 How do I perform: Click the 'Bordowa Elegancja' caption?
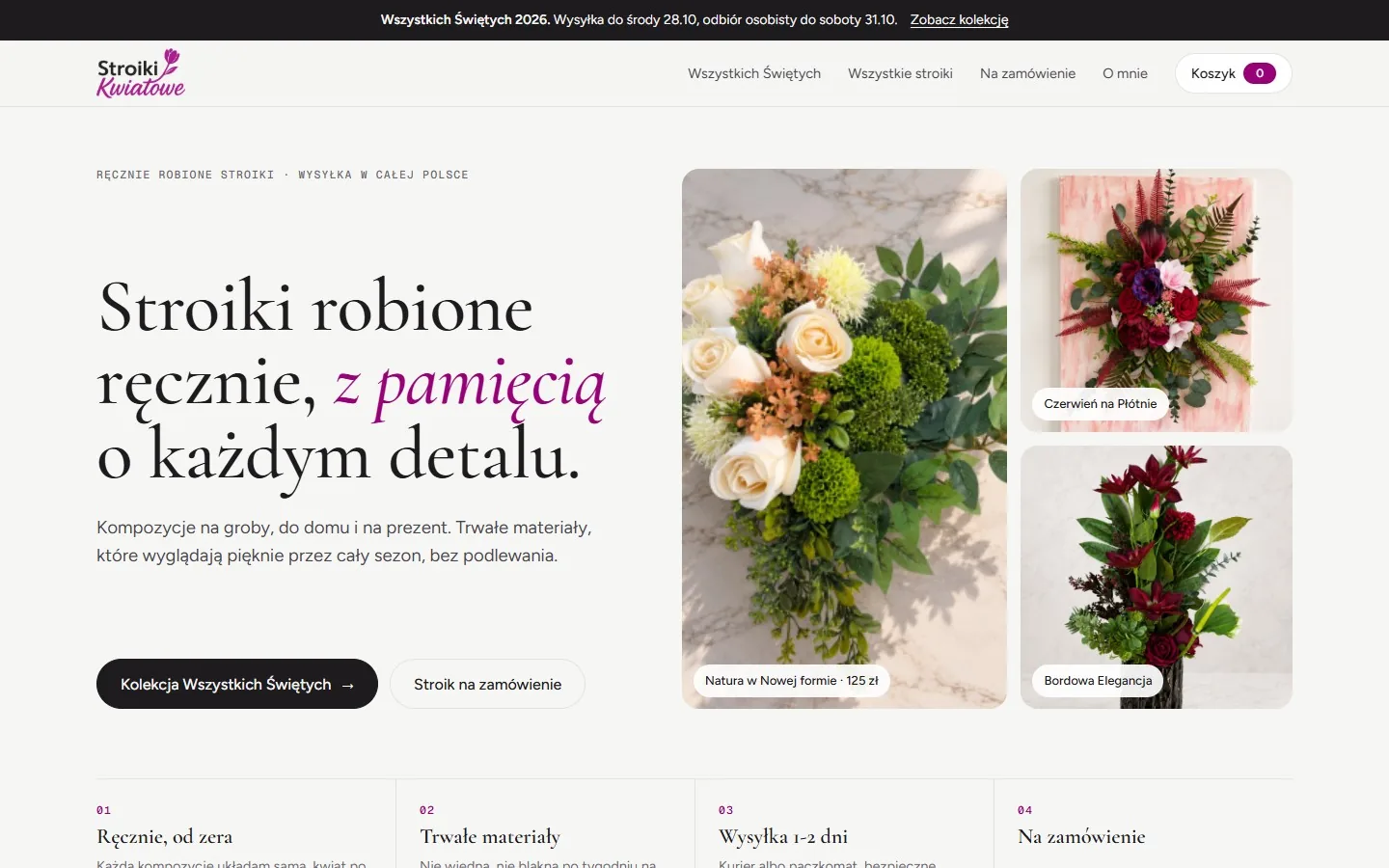click(x=1098, y=680)
